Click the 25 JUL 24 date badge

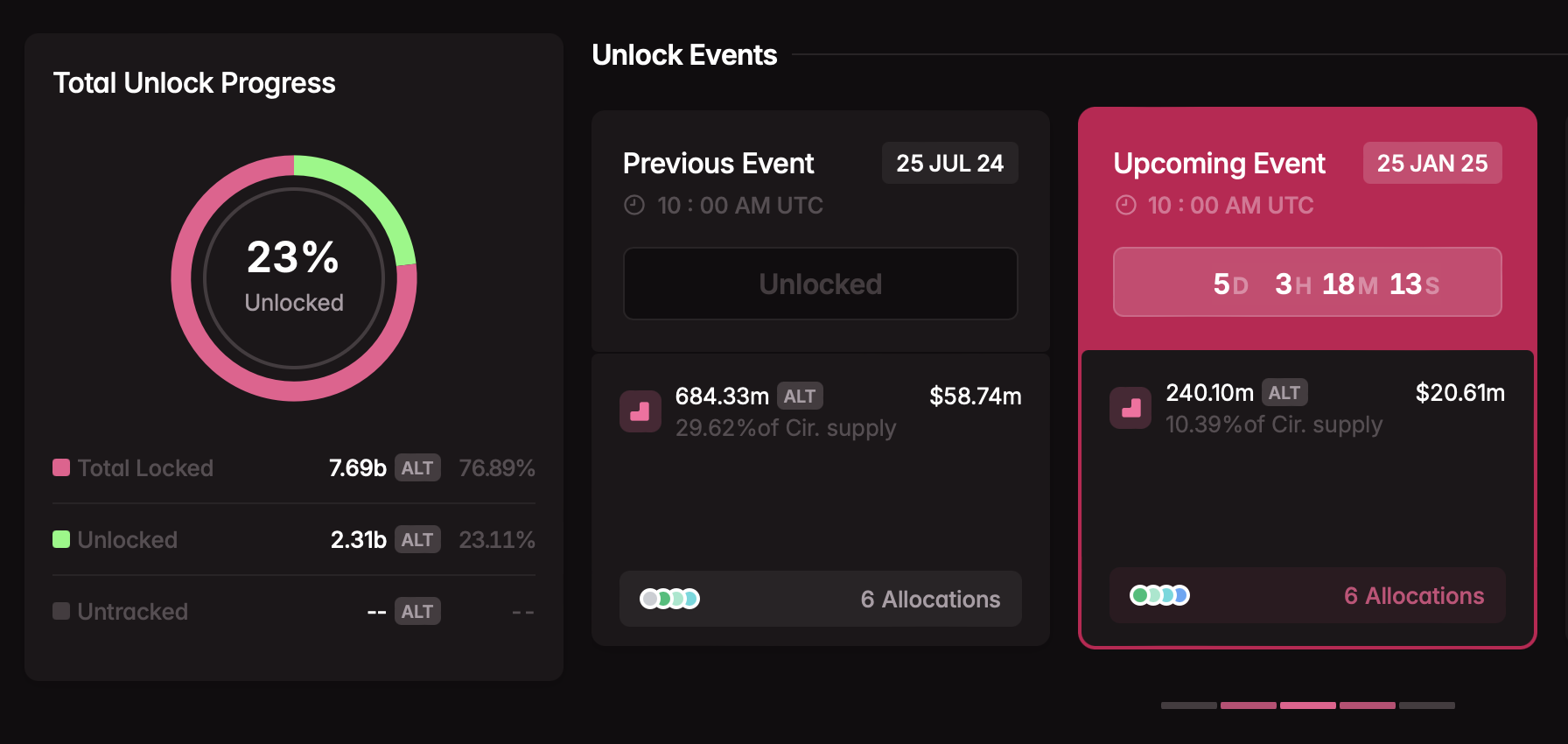pyautogui.click(x=949, y=164)
